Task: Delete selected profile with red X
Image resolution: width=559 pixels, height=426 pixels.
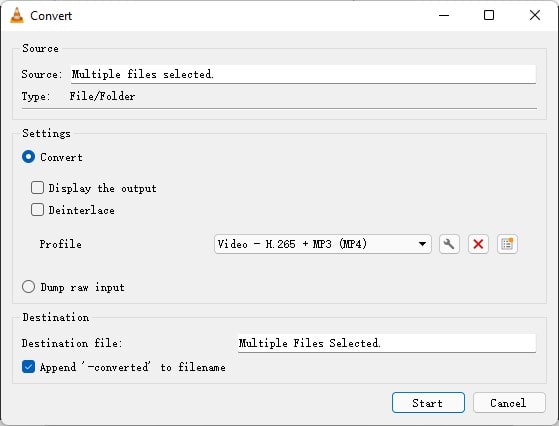Action: click(x=478, y=244)
